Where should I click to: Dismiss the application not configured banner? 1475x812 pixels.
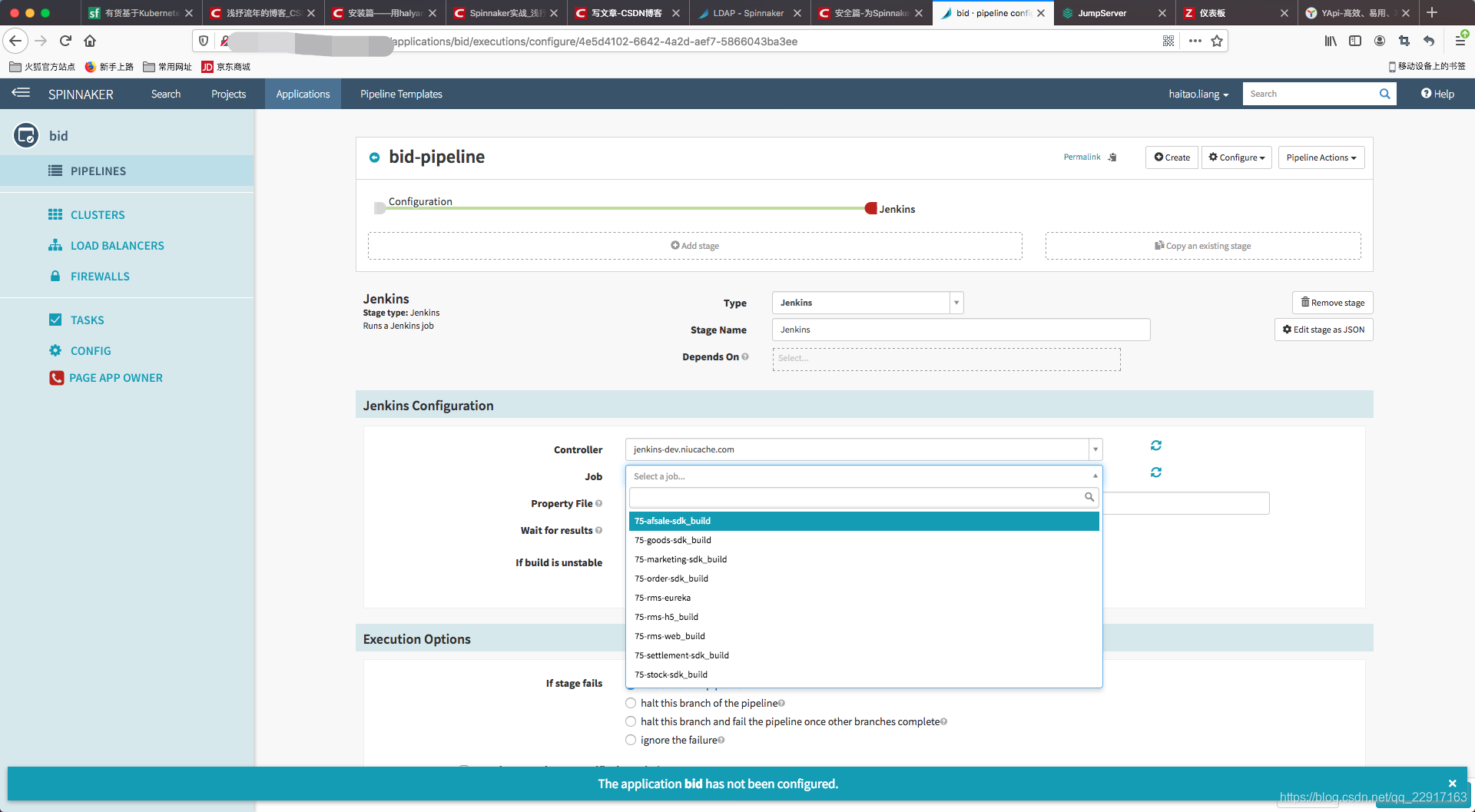click(1452, 783)
